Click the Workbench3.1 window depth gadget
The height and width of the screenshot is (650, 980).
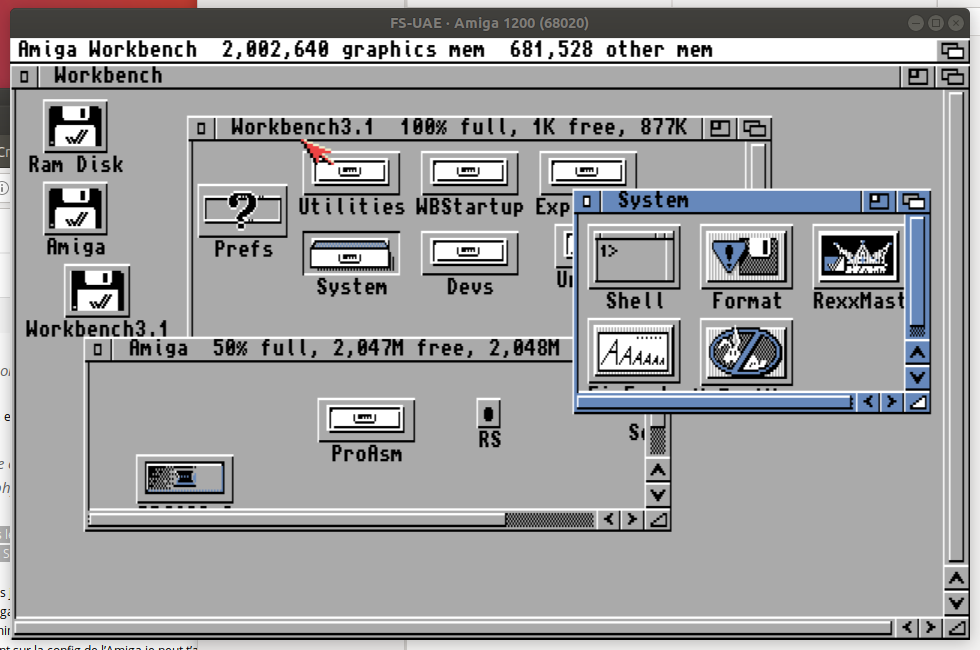click(x=754, y=128)
